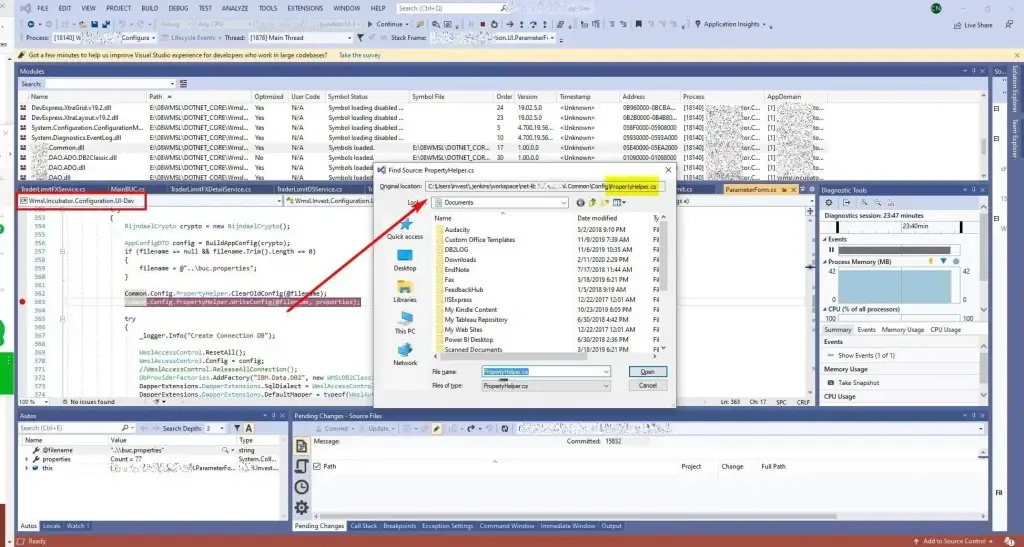
Task: Collapse the Process Memory graph section
Action: [x=825, y=262]
